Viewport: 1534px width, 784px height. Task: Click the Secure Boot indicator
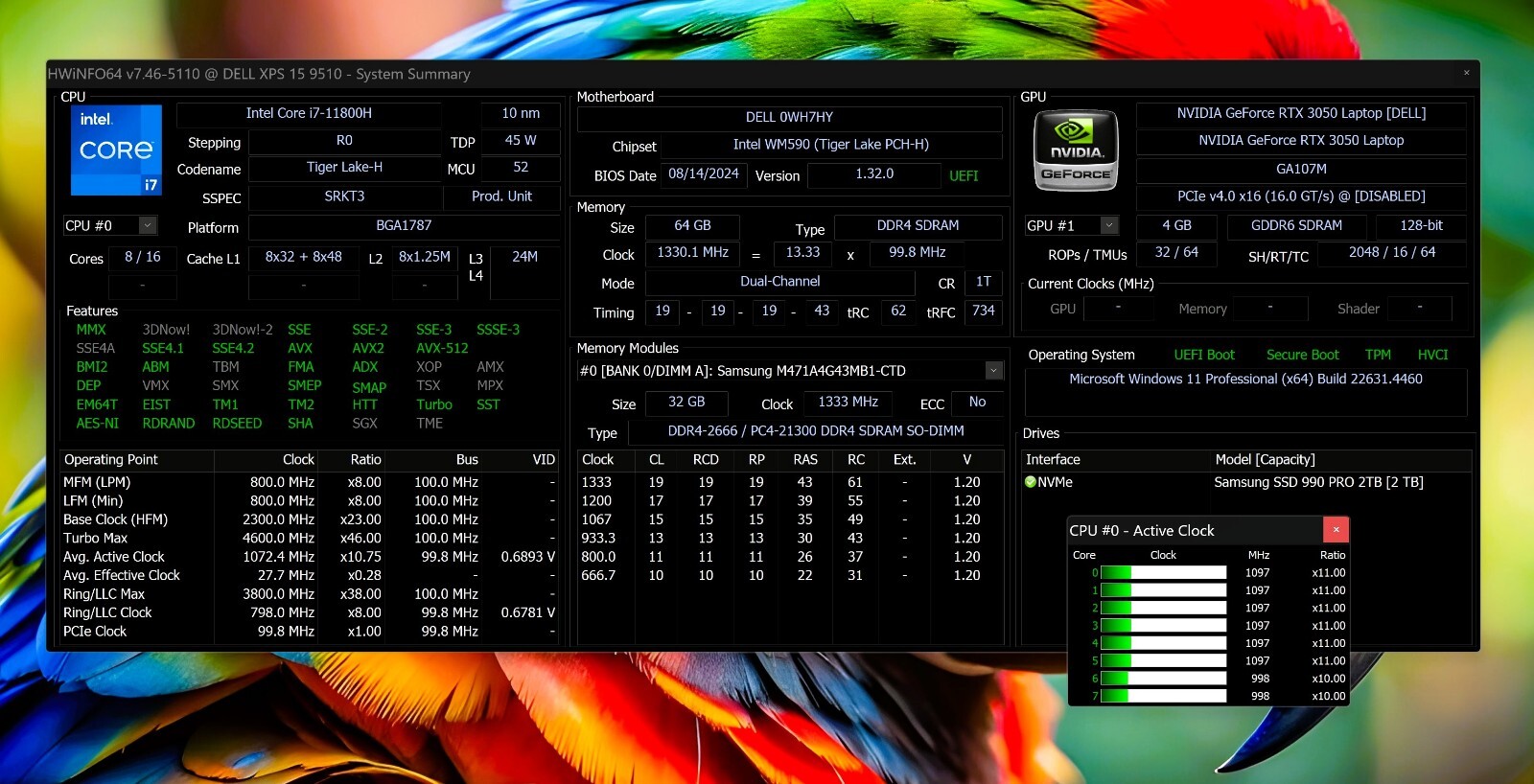point(1302,355)
